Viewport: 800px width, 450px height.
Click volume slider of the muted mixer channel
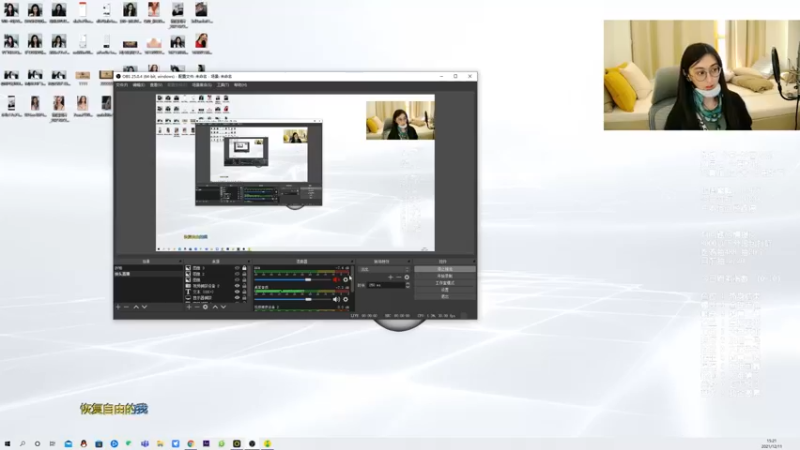click(293, 280)
